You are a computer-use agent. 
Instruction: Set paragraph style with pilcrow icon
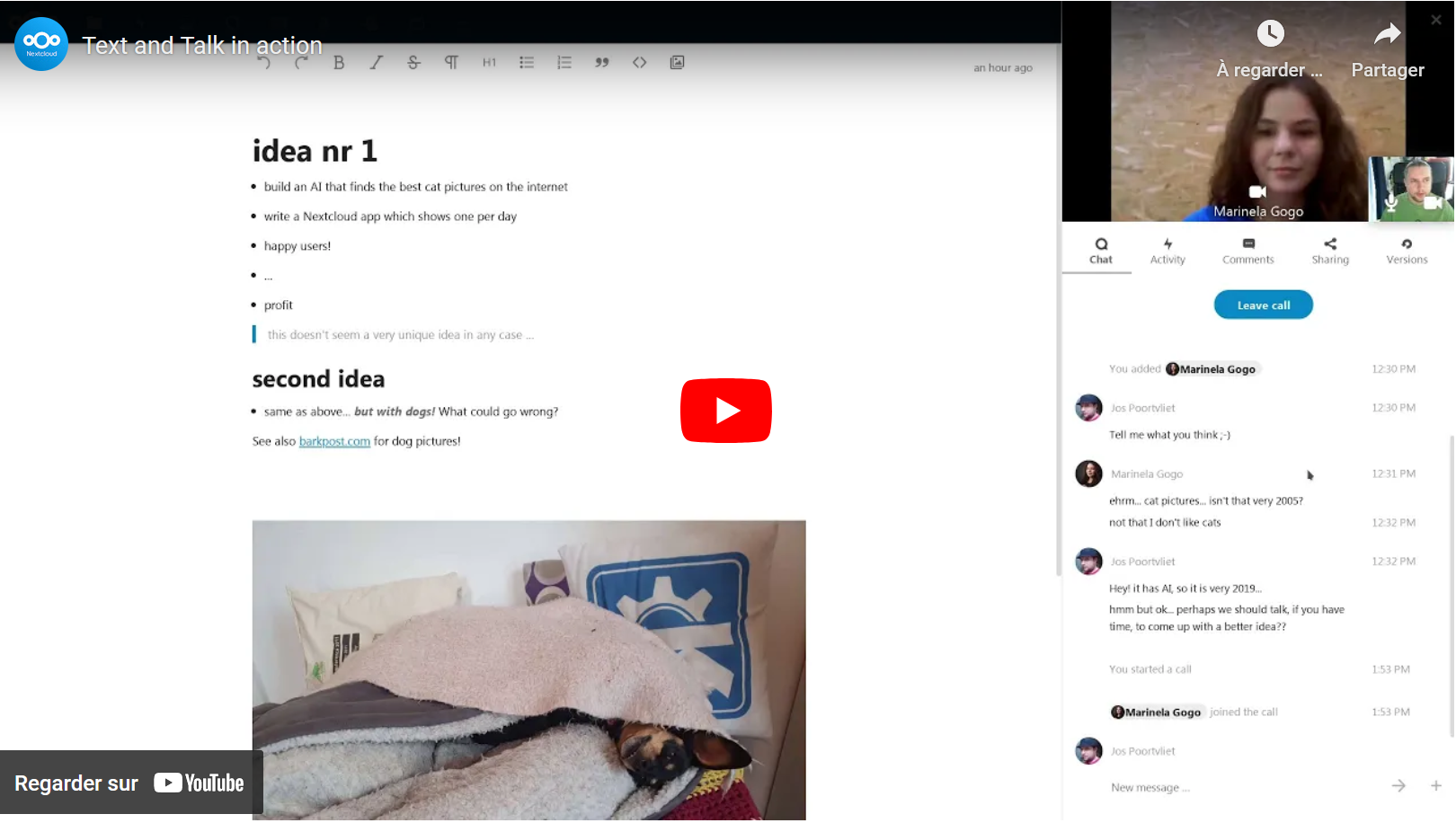[x=451, y=63]
